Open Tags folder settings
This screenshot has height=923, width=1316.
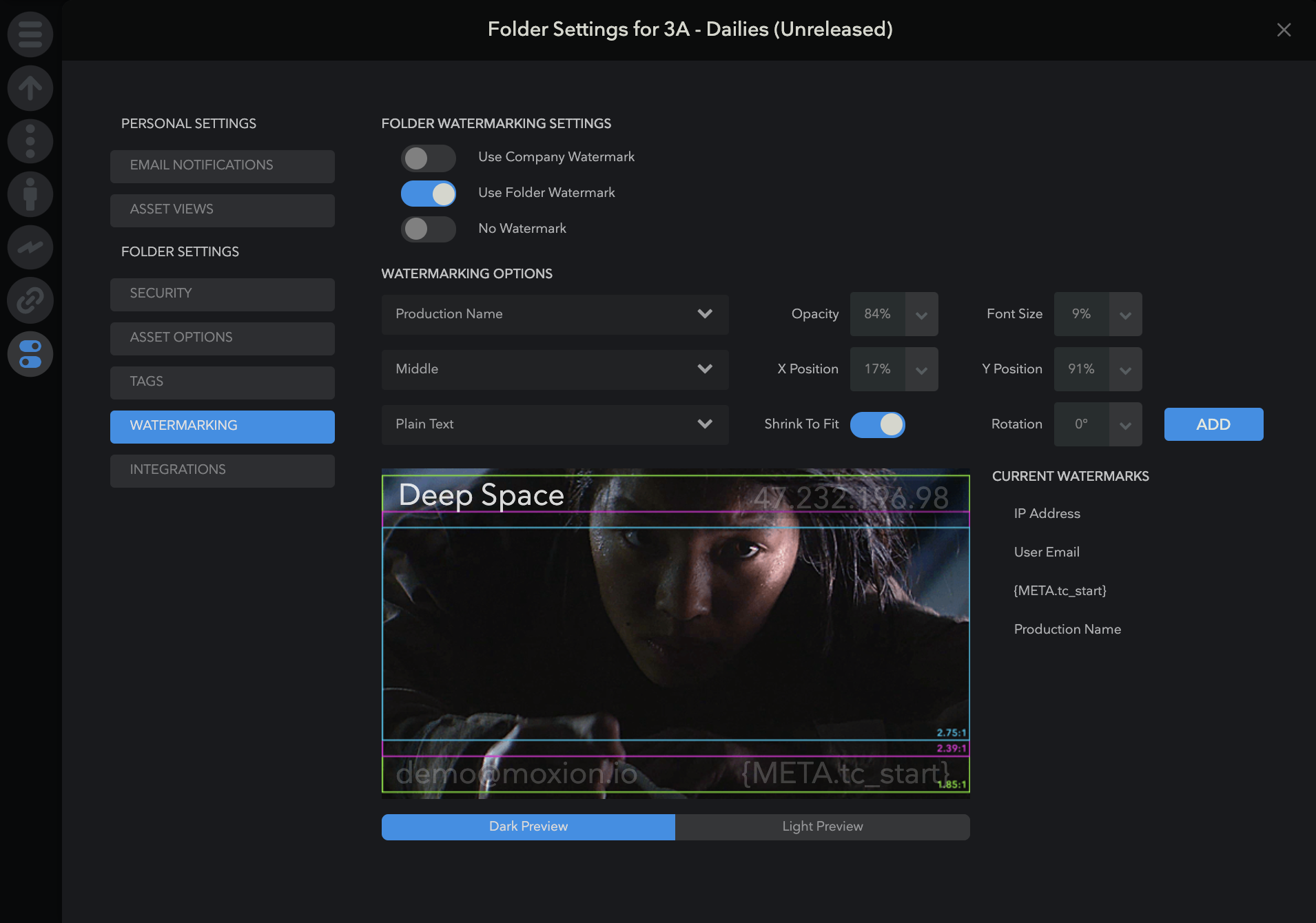click(223, 382)
